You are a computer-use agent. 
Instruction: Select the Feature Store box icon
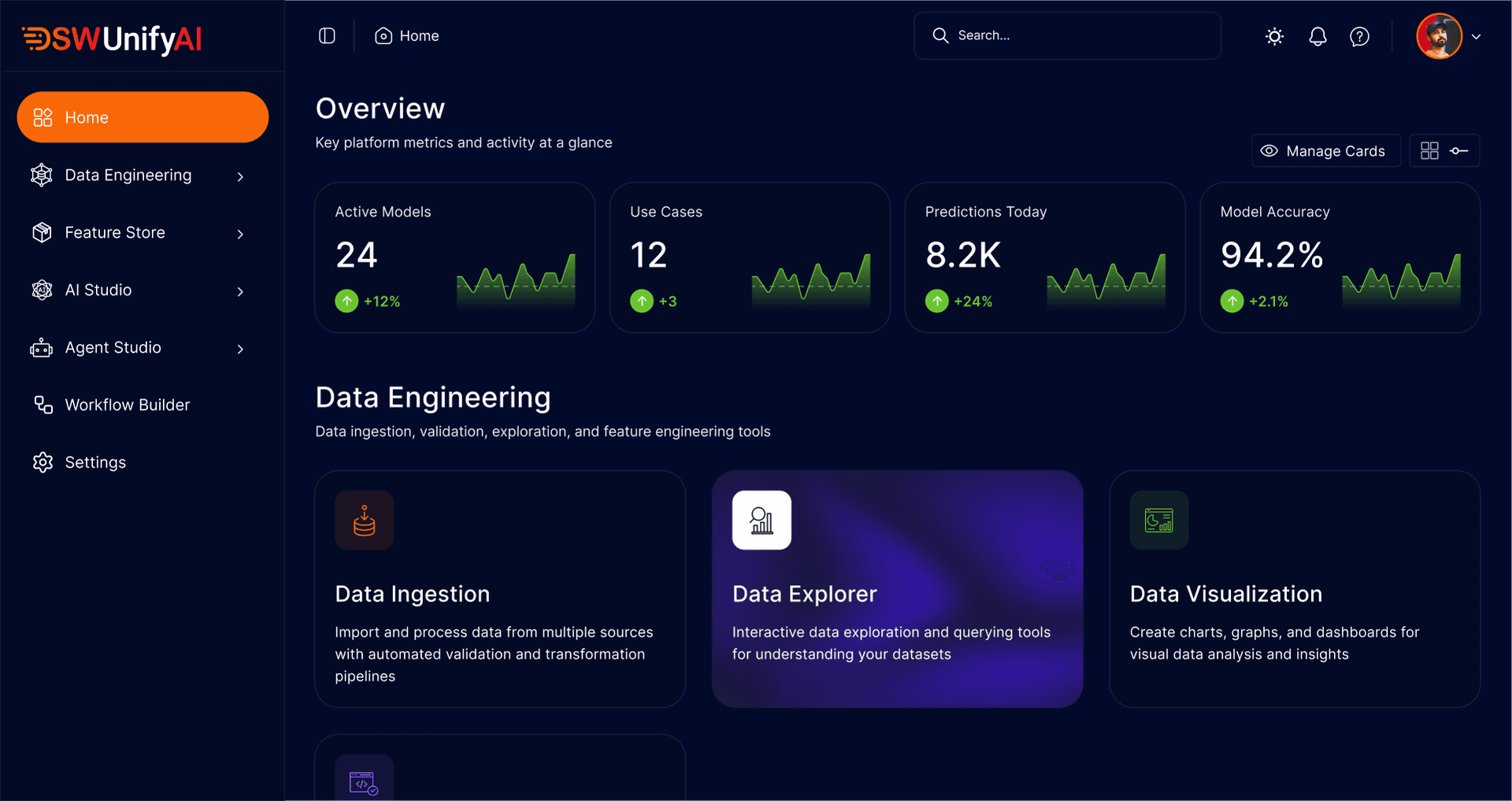[x=42, y=232]
